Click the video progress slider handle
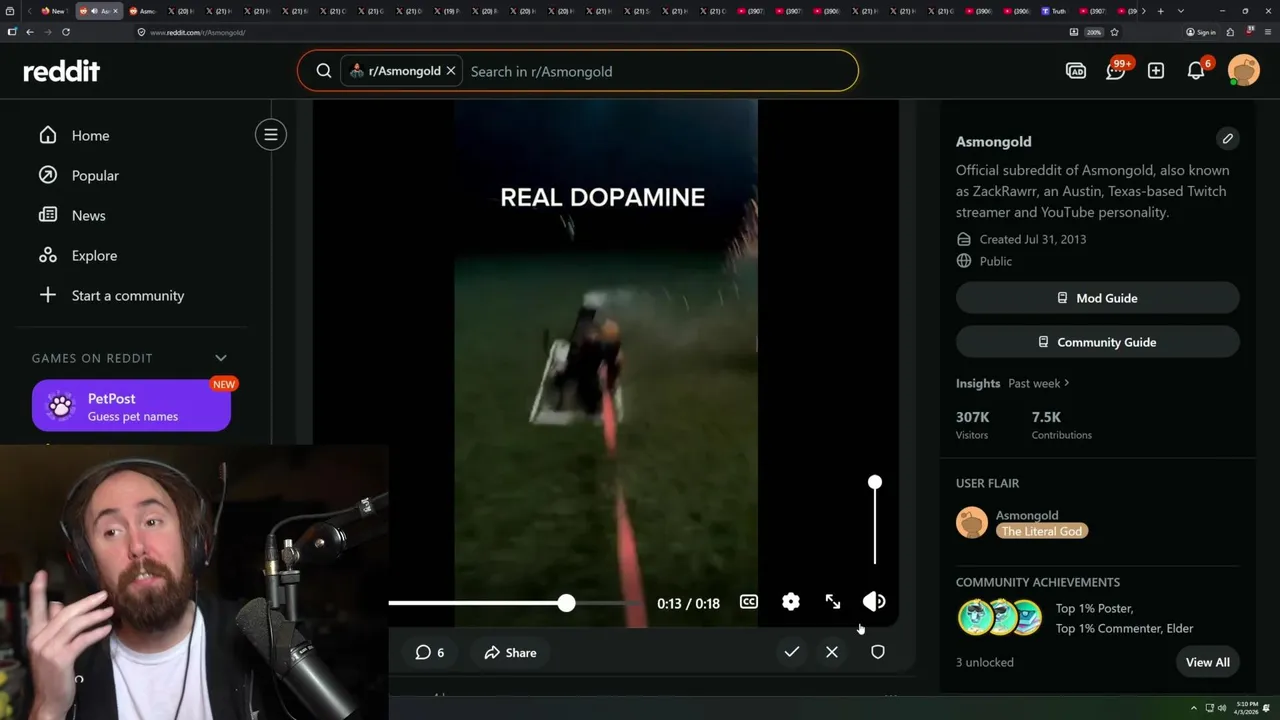This screenshot has width=1280, height=720. (x=567, y=603)
